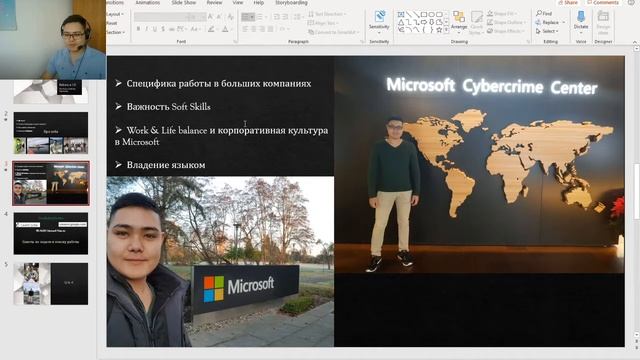Click the Comments button
Screen dimensions: 640x360
(x=602, y=2)
